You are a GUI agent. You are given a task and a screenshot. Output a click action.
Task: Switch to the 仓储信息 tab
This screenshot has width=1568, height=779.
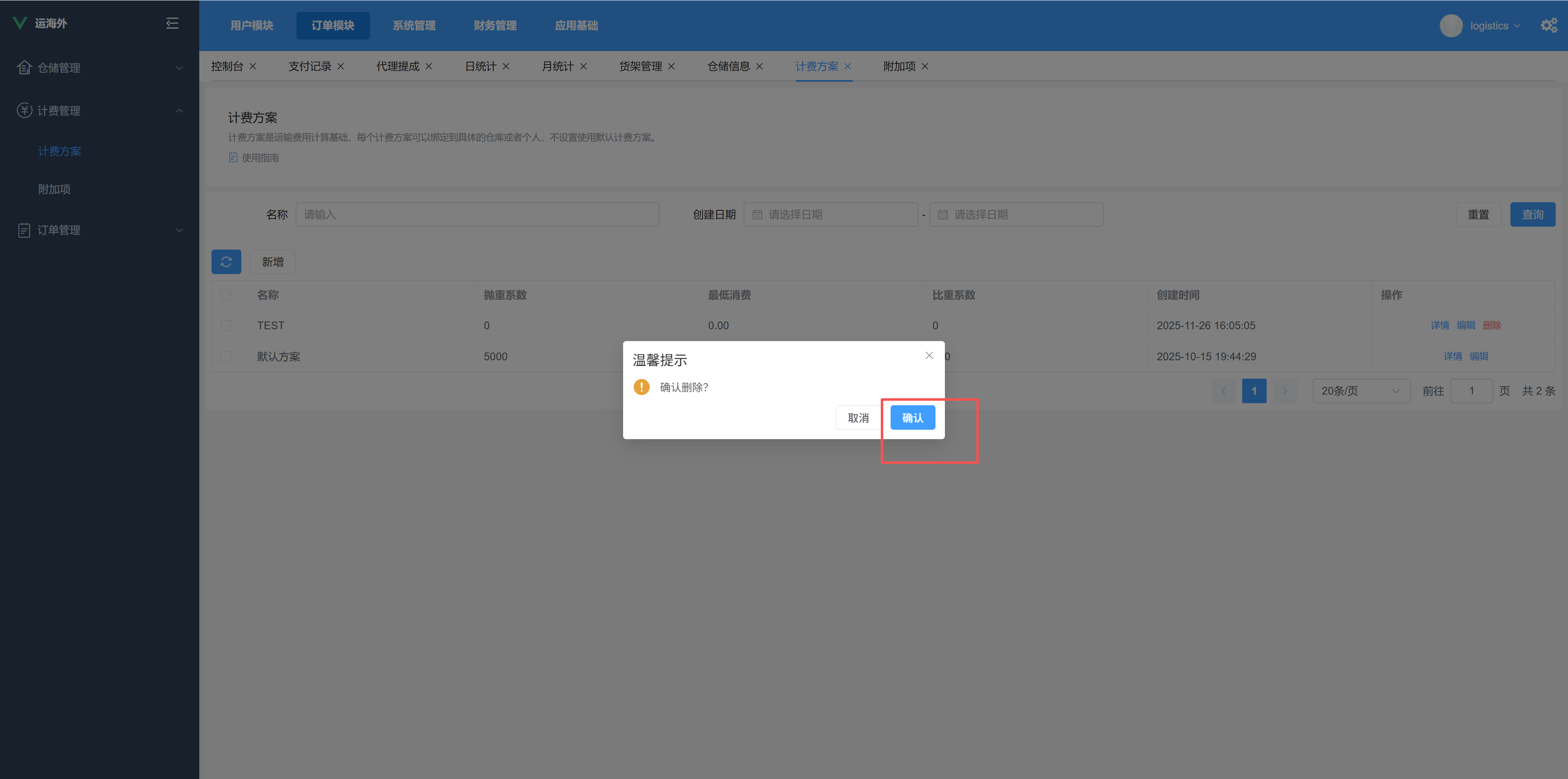[x=728, y=67]
